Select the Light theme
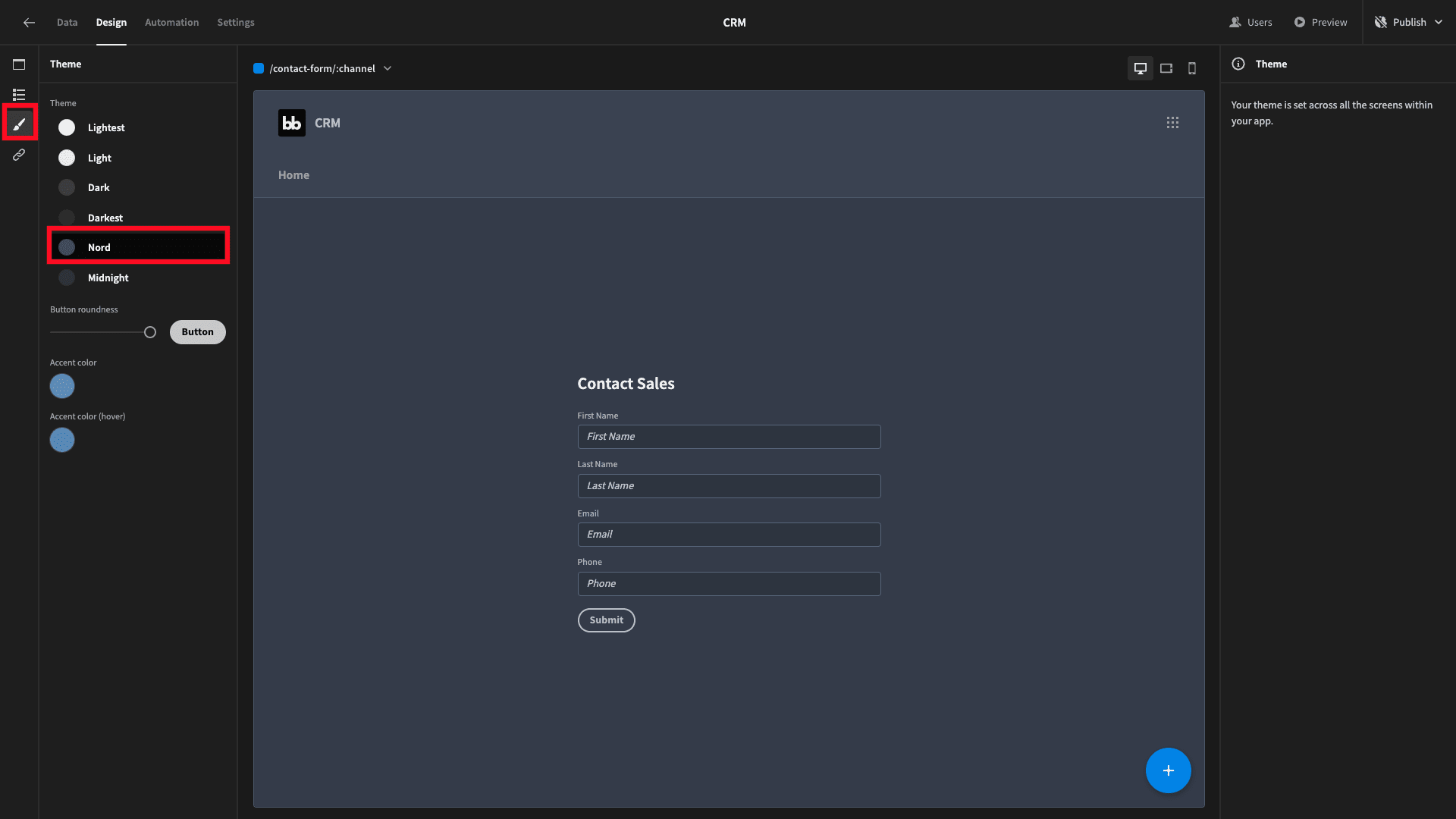 pos(138,158)
